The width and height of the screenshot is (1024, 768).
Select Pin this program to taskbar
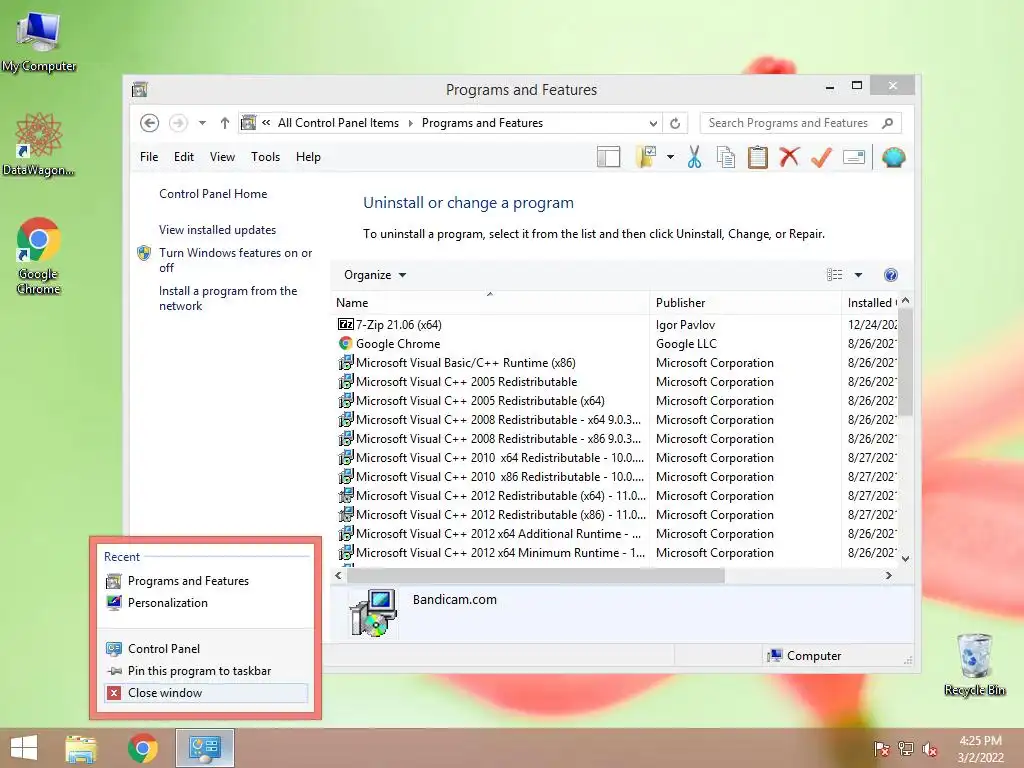pos(206,671)
